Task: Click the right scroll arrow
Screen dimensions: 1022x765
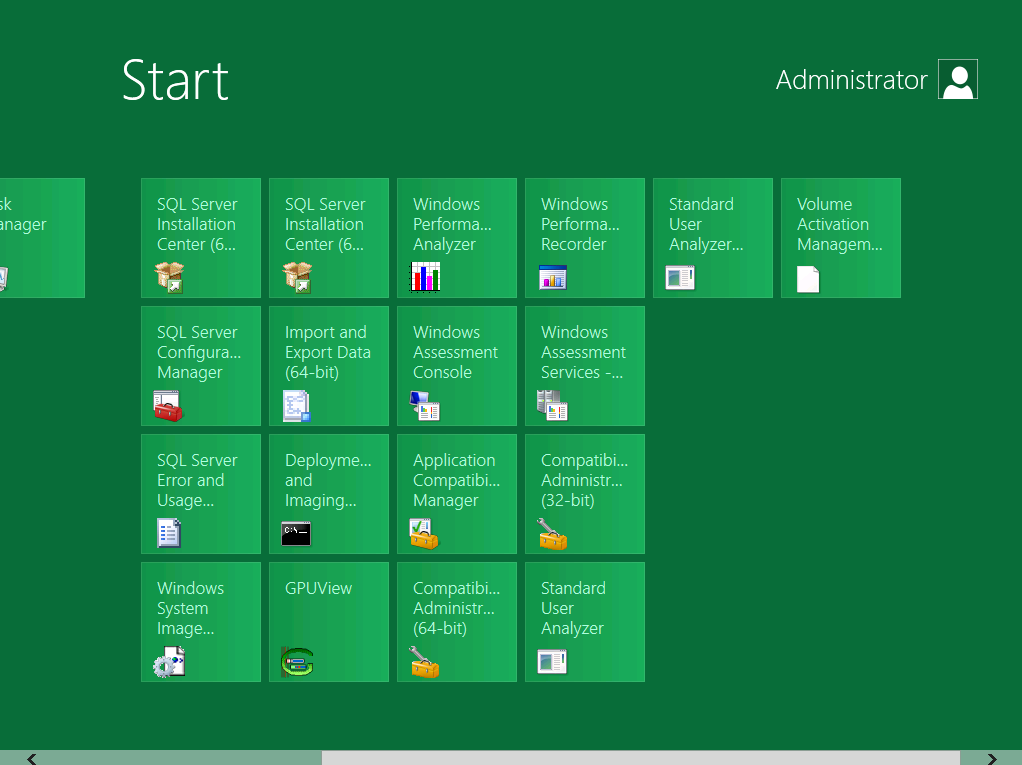Action: click(992, 759)
